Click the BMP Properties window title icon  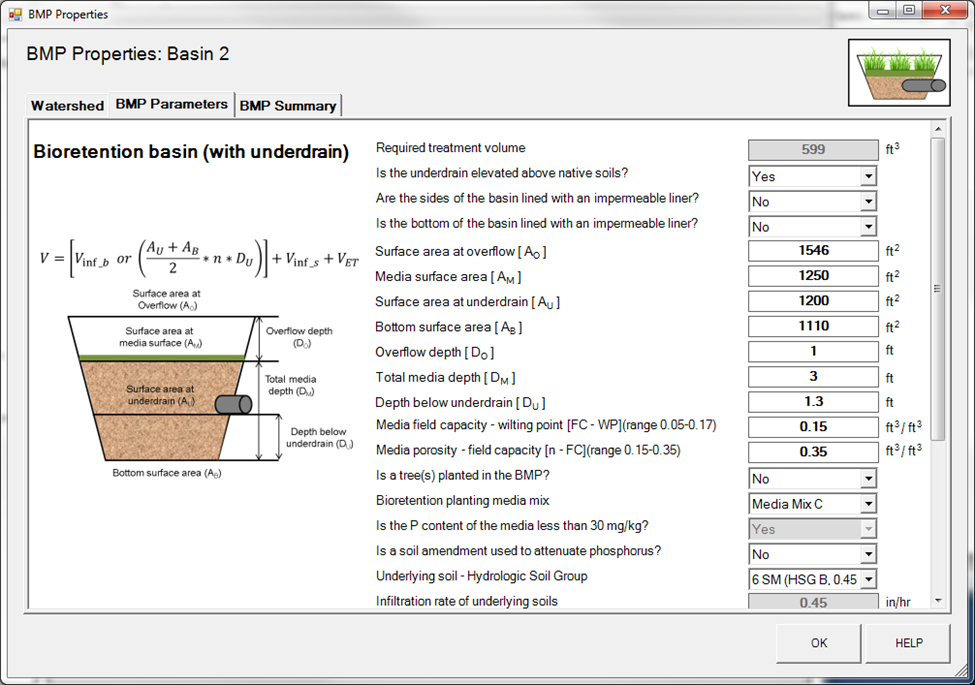(x=16, y=14)
